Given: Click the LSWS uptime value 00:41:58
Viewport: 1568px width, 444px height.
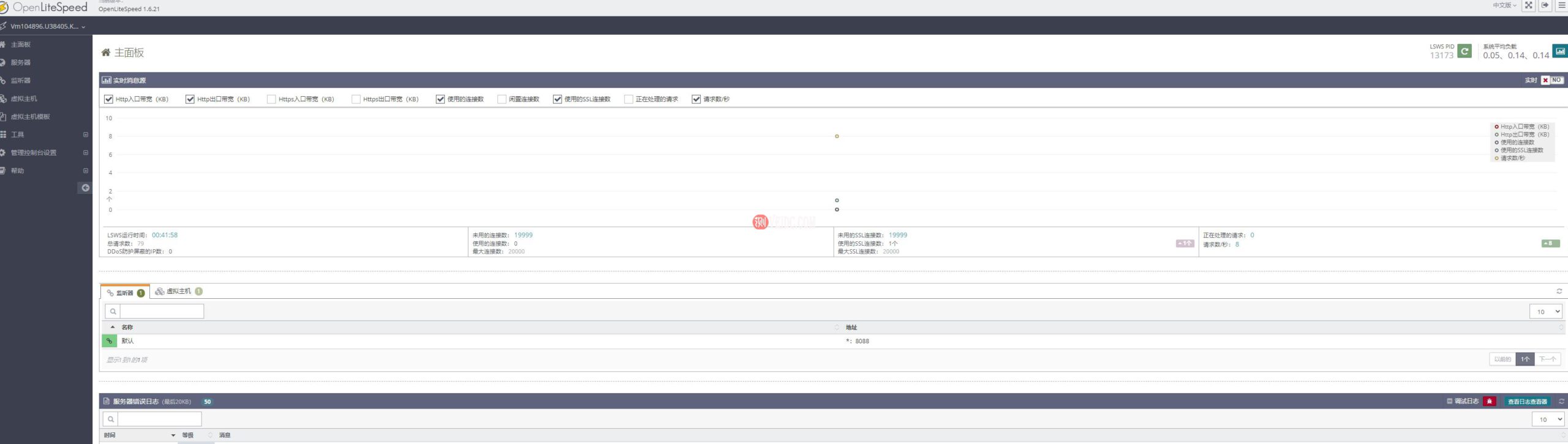Looking at the screenshot, I should point(165,235).
